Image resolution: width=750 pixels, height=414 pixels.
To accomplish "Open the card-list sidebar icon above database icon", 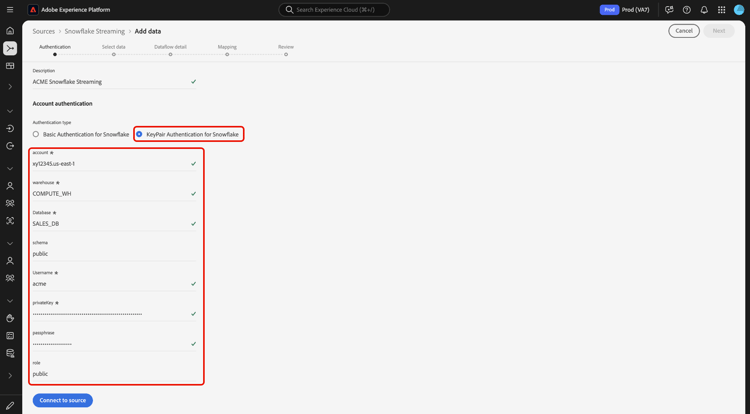I will (x=10, y=336).
